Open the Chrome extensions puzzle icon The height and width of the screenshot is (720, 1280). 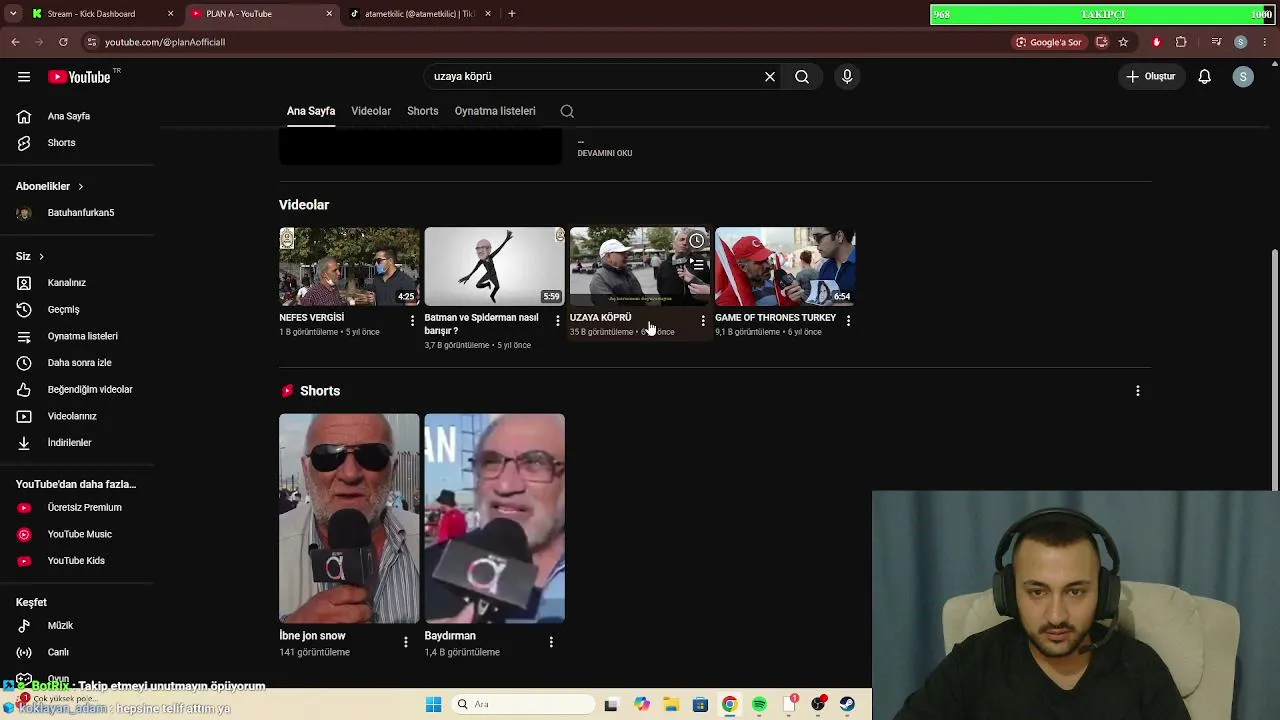click(x=1181, y=42)
